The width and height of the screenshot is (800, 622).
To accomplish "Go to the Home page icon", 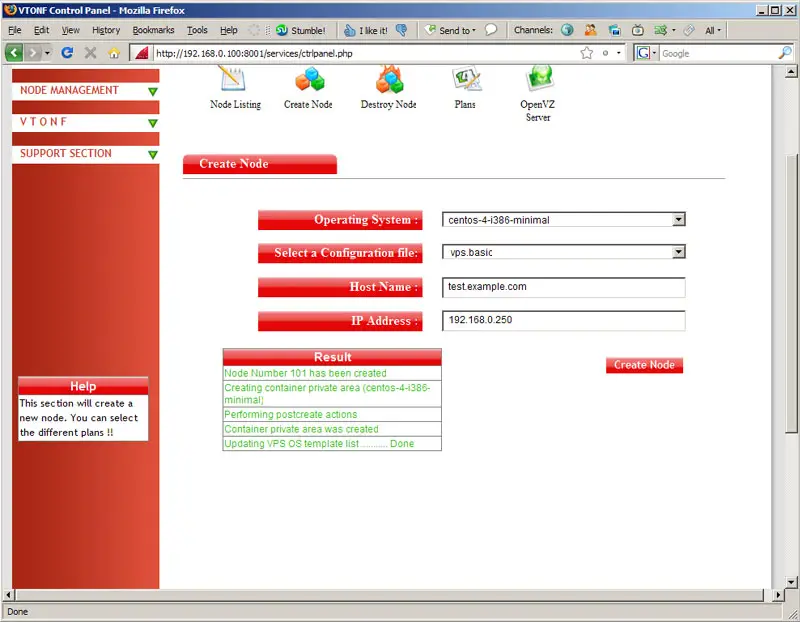I will pos(114,53).
